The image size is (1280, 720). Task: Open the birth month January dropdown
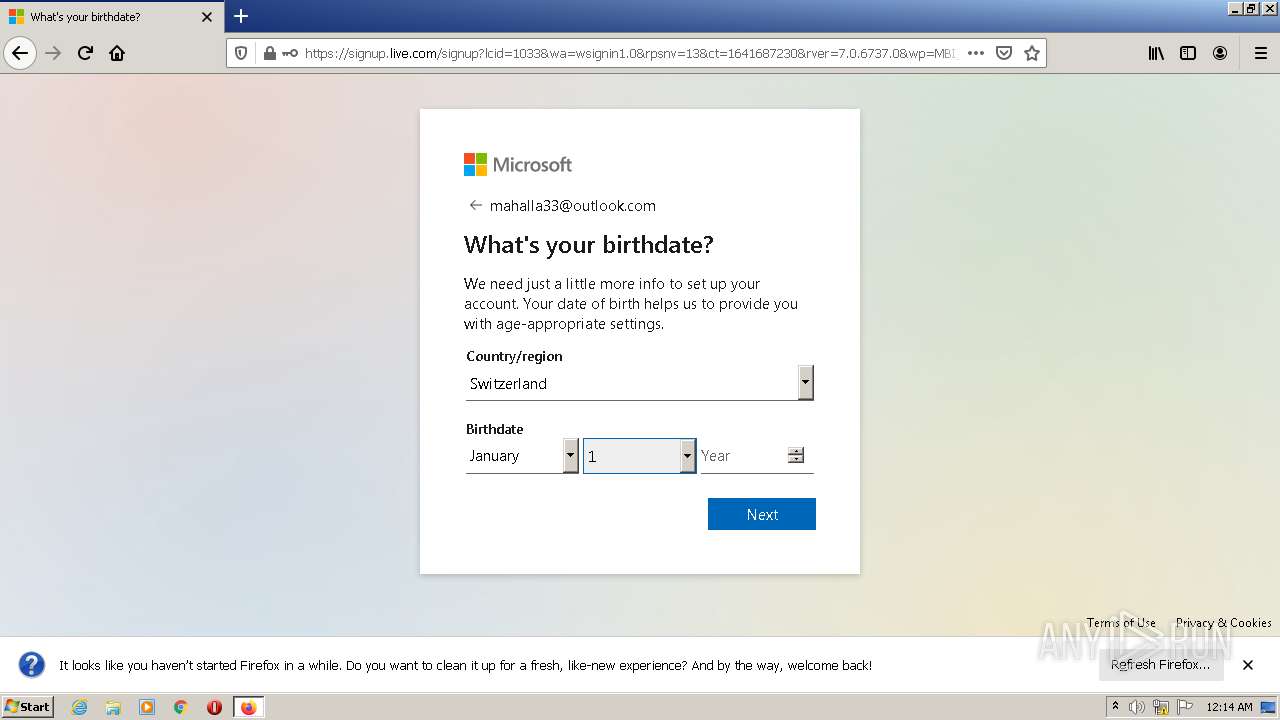tap(522, 455)
